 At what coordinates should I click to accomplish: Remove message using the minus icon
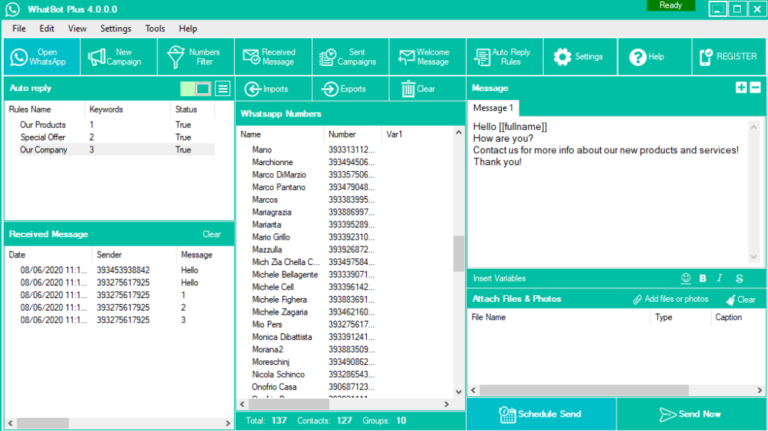tap(756, 88)
